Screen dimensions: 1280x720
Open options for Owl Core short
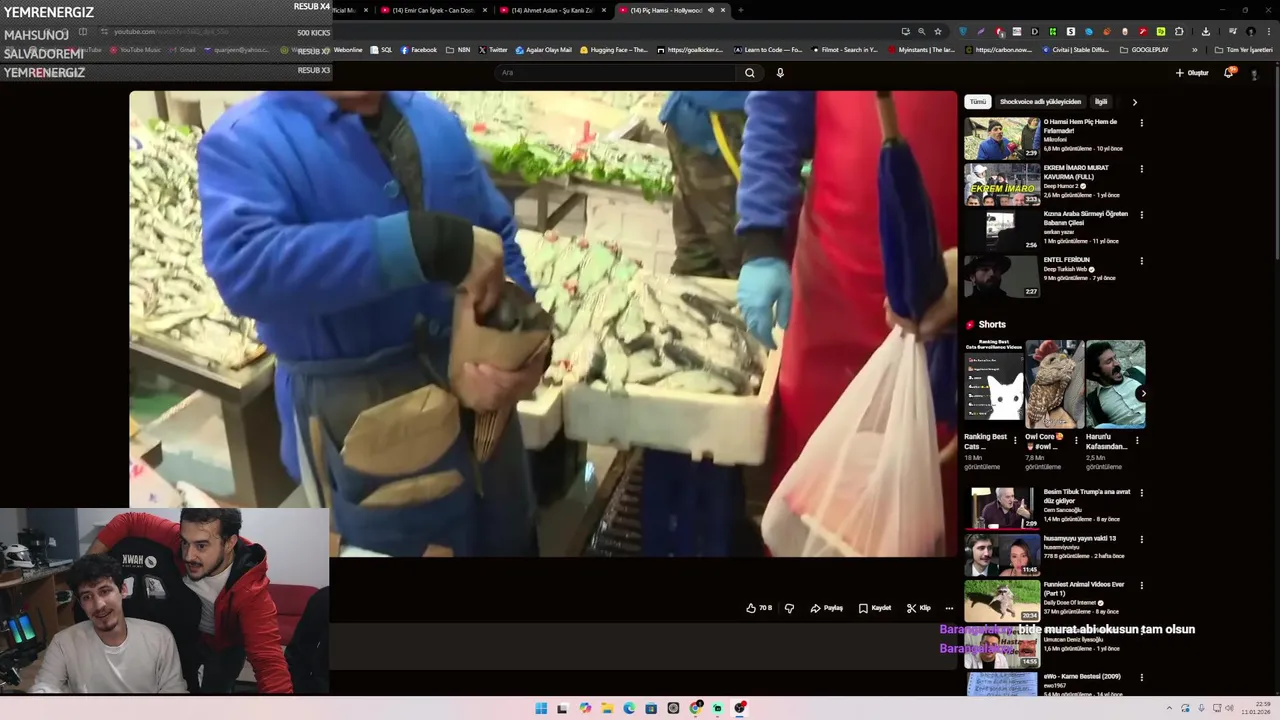click(1076, 440)
